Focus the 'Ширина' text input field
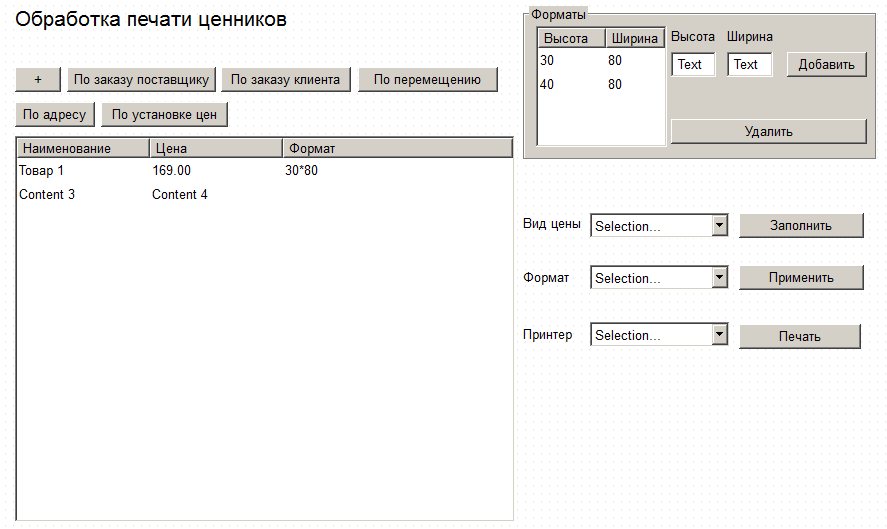This screenshot has width=887, height=529. (749, 65)
